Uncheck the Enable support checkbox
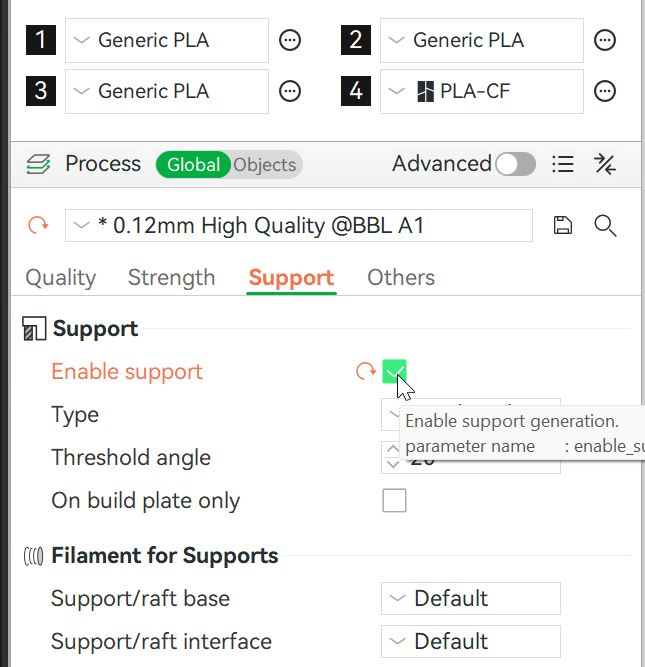The height and width of the screenshot is (667, 645). pyautogui.click(x=394, y=372)
